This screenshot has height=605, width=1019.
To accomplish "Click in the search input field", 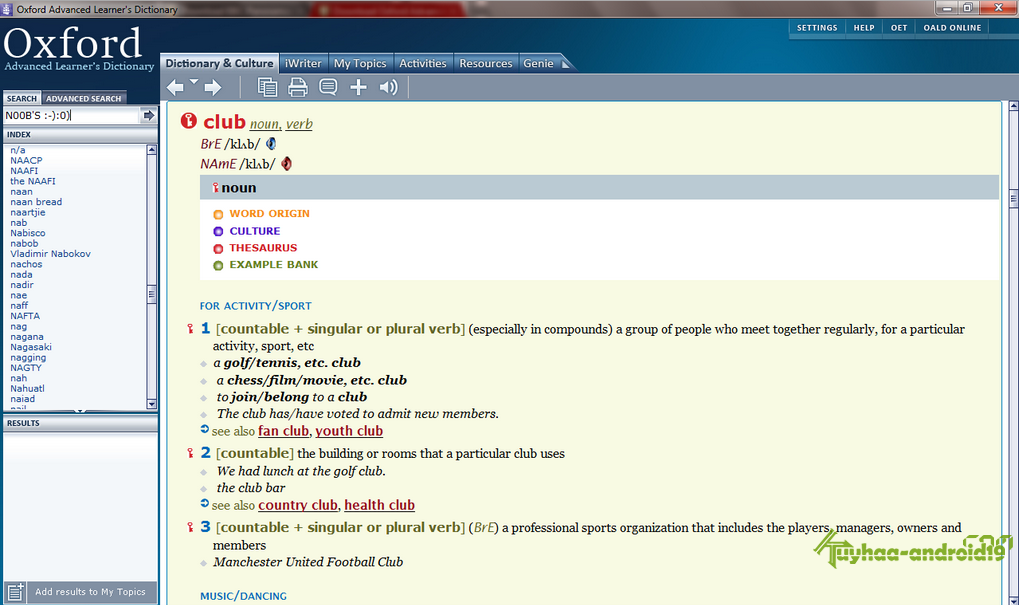I will [71, 116].
